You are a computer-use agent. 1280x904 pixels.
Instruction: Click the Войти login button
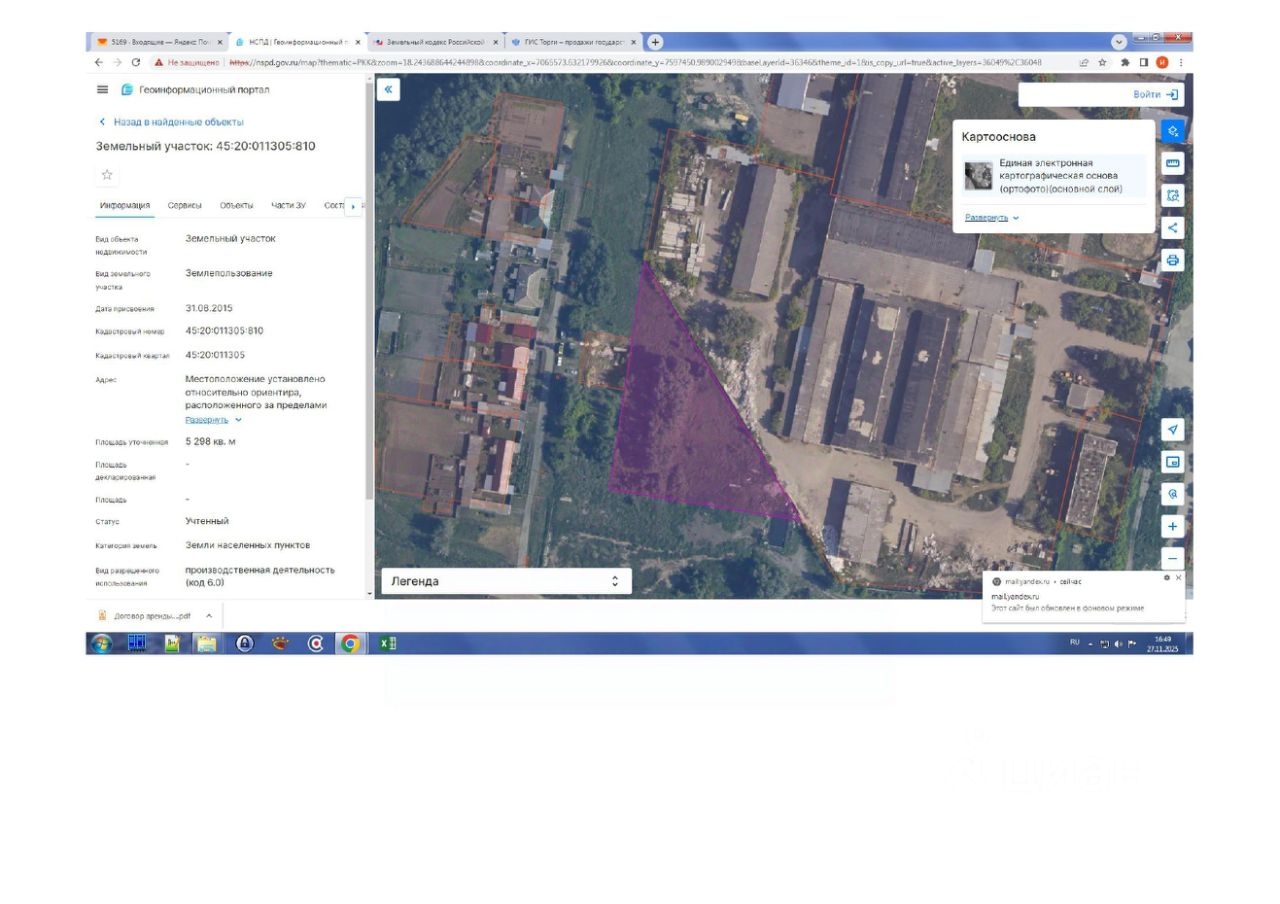[x=1157, y=94]
